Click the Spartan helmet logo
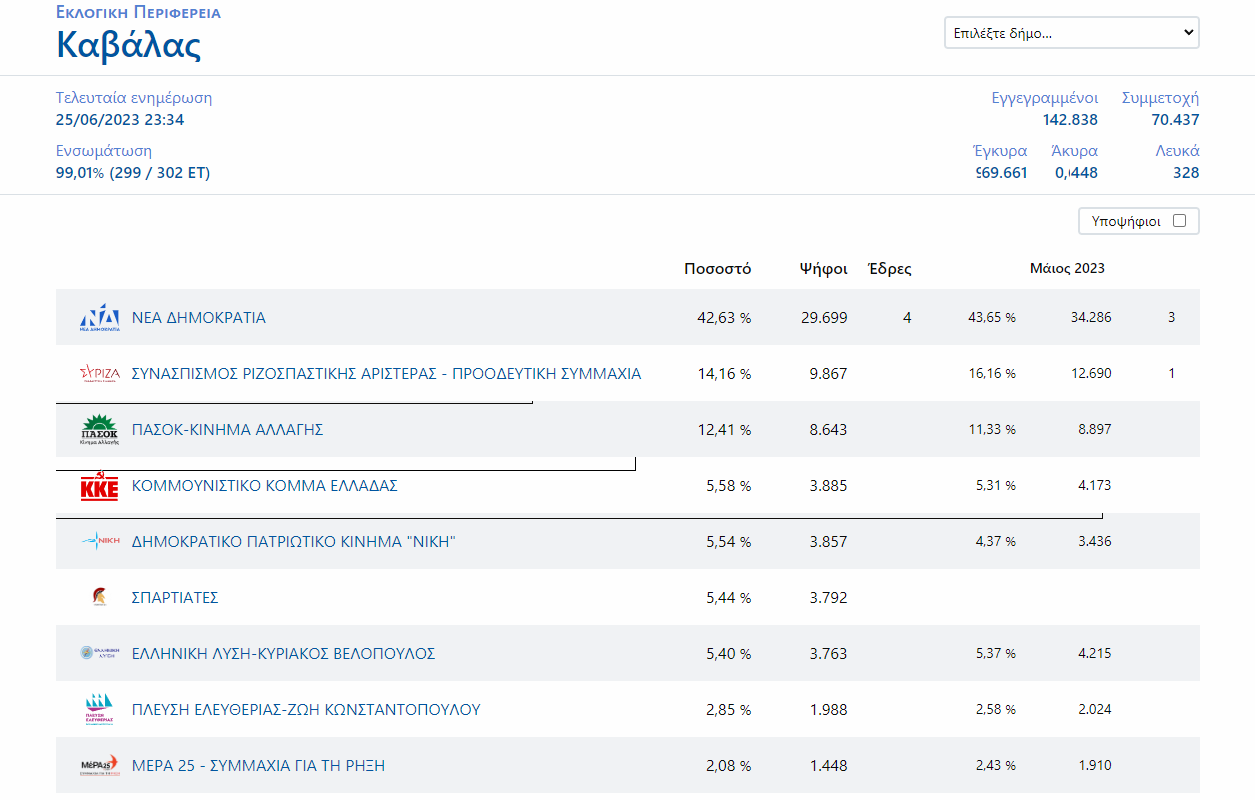 (99, 598)
